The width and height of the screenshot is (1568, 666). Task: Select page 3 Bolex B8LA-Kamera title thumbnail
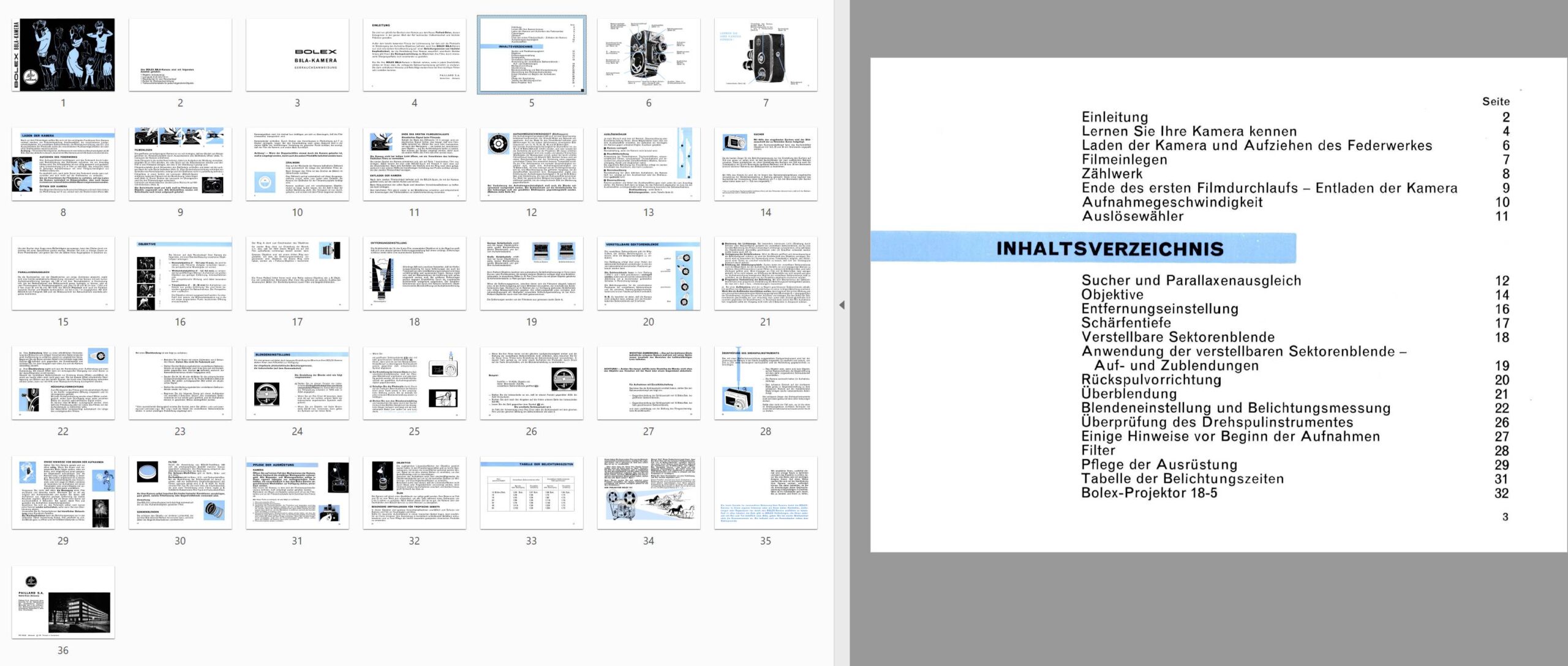coord(297,55)
